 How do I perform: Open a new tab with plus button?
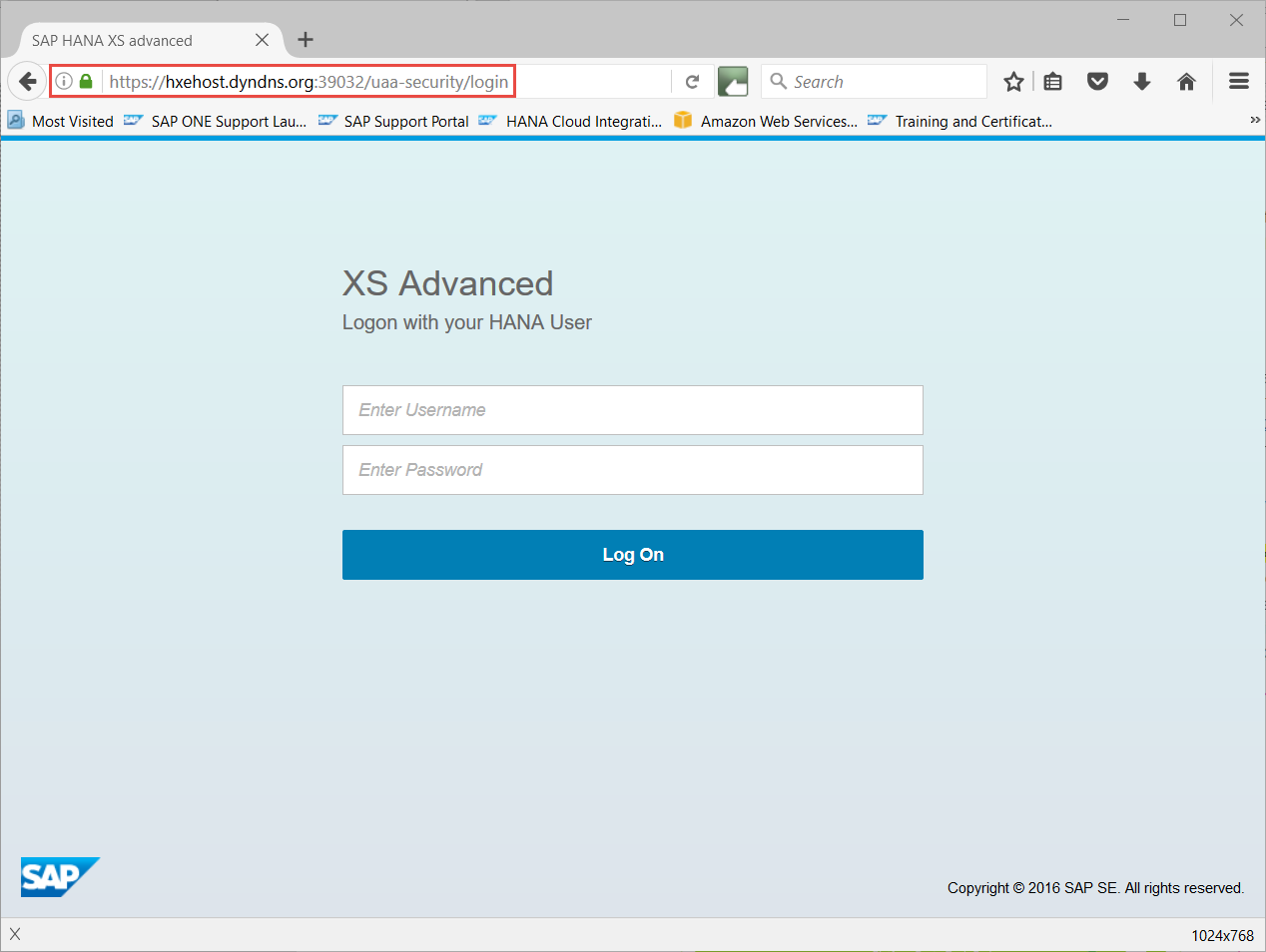pos(306,40)
